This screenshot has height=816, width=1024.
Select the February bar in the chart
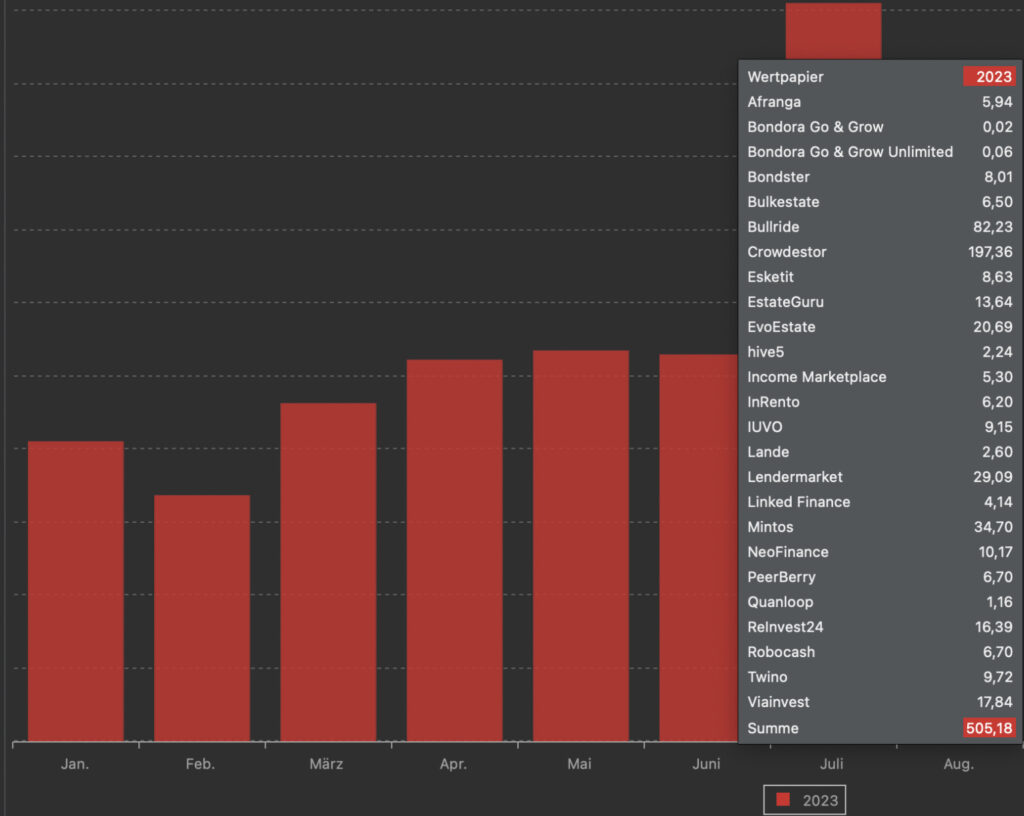[x=202, y=618]
